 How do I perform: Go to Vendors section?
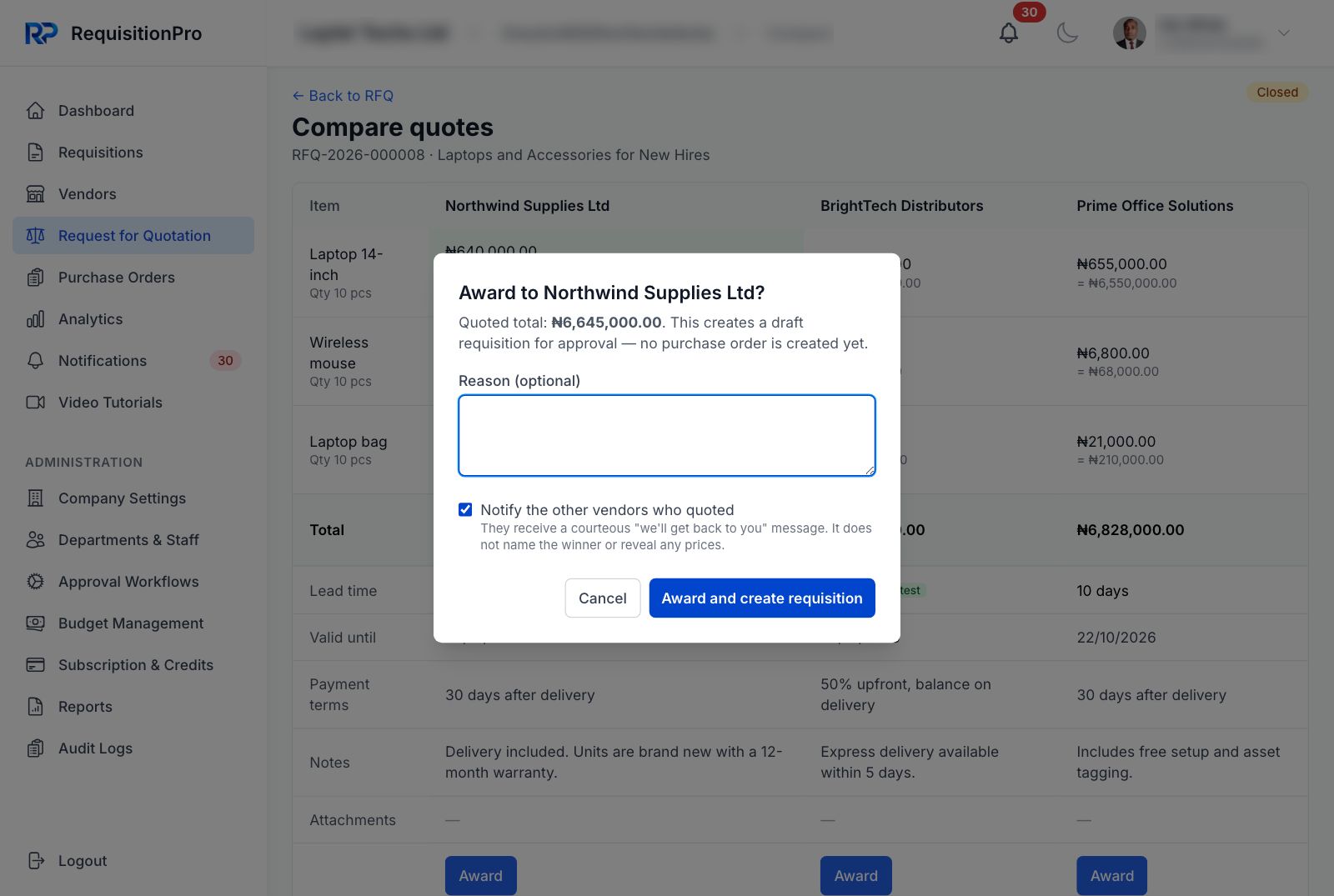click(133, 194)
